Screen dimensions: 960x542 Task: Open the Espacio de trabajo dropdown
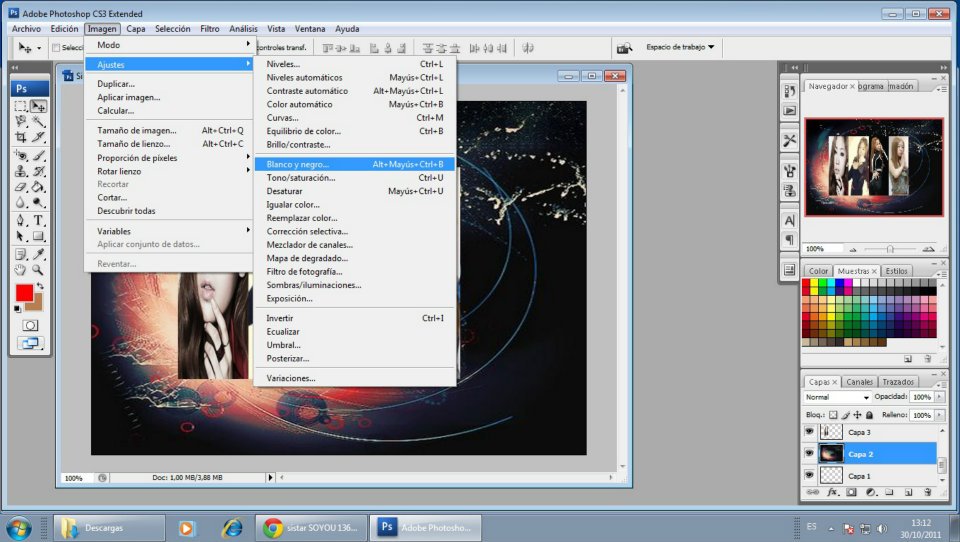[x=680, y=47]
